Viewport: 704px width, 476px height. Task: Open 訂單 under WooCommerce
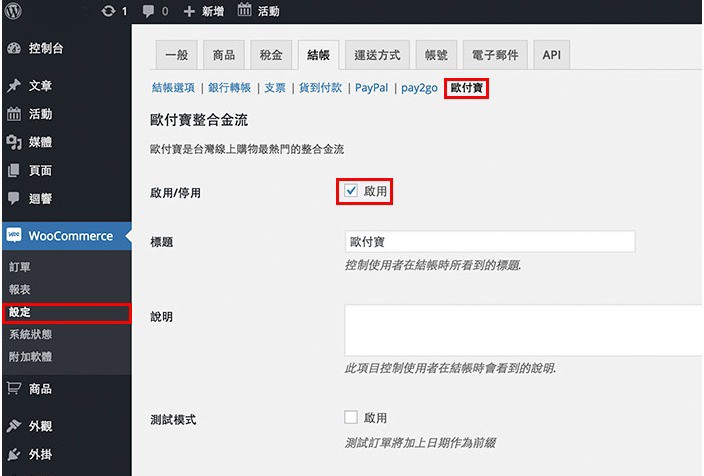tap(20, 267)
